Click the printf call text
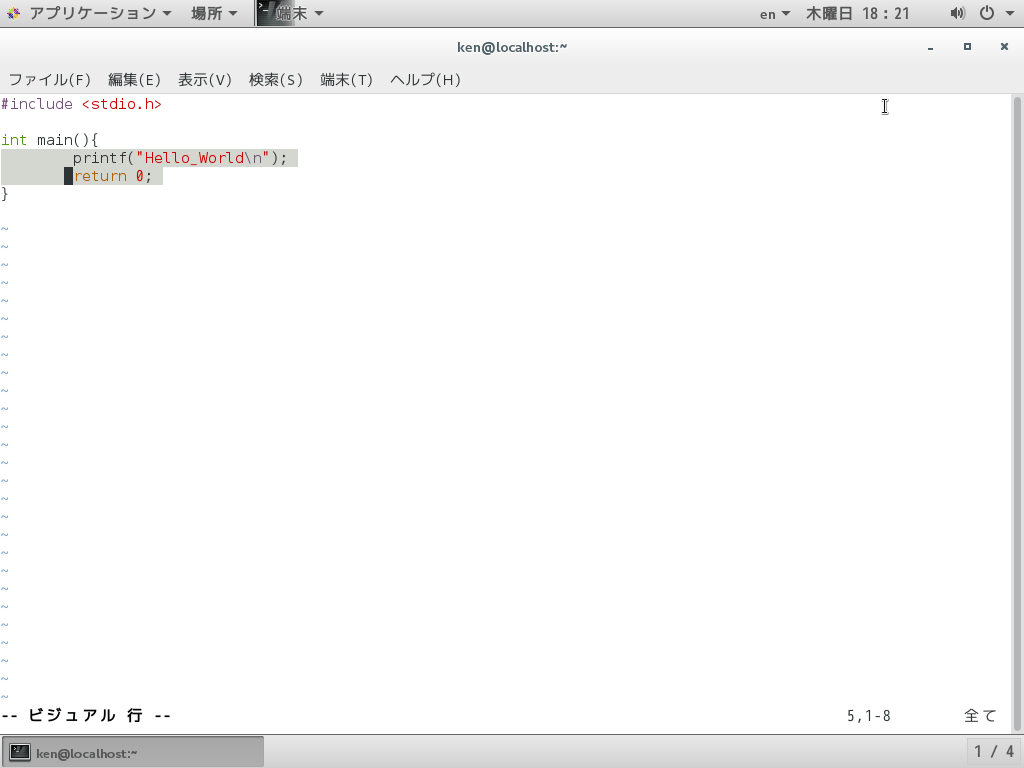 180,158
